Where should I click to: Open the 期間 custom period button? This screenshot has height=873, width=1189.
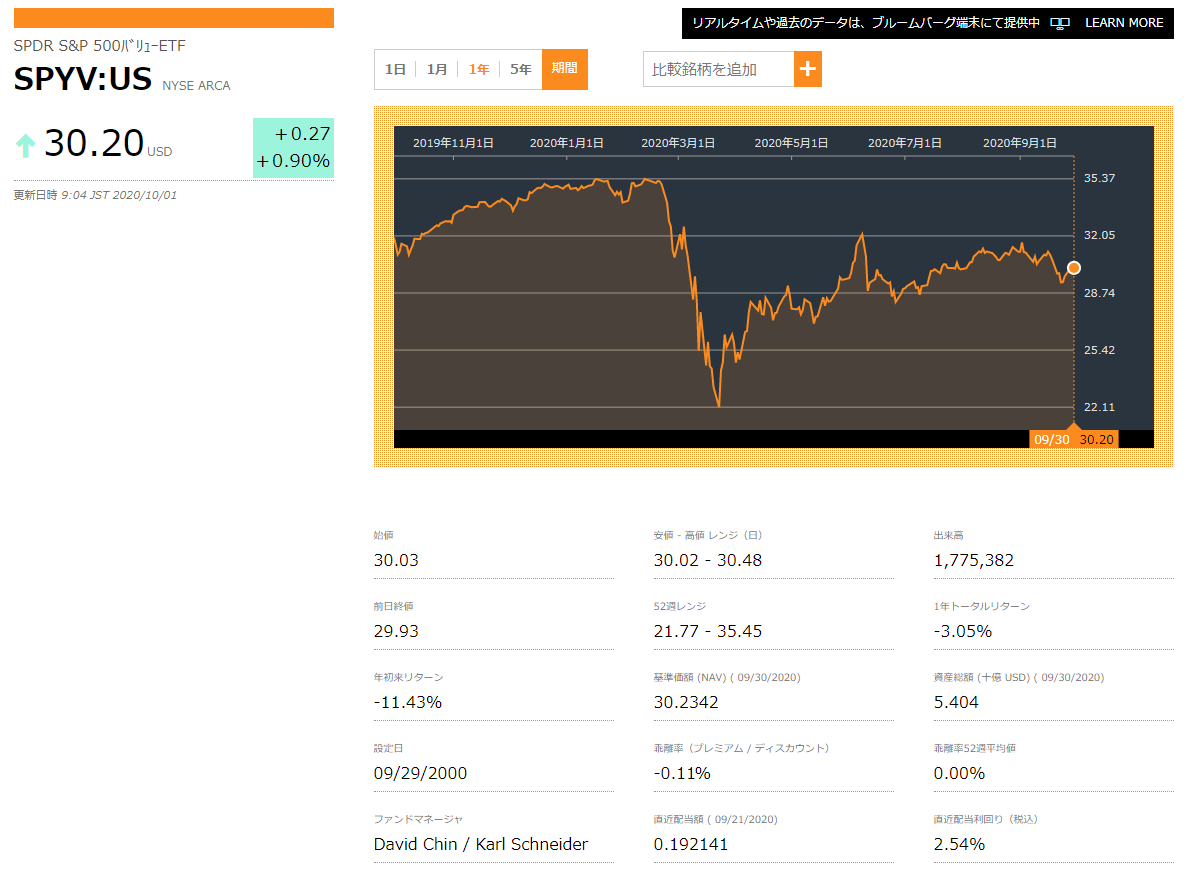pos(565,69)
